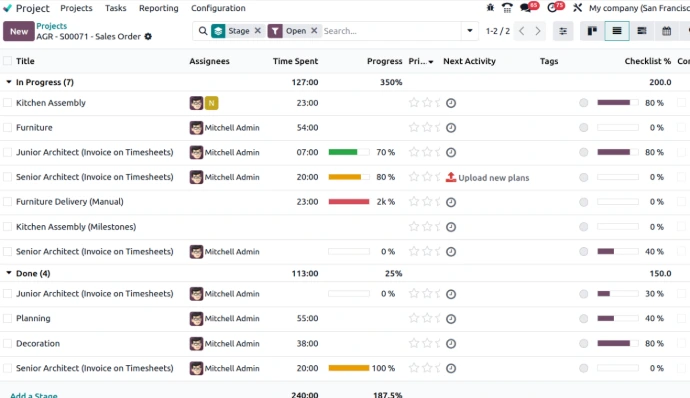The height and width of the screenshot is (398, 690).
Task: Open the Configuration menu
Action: (218, 8)
